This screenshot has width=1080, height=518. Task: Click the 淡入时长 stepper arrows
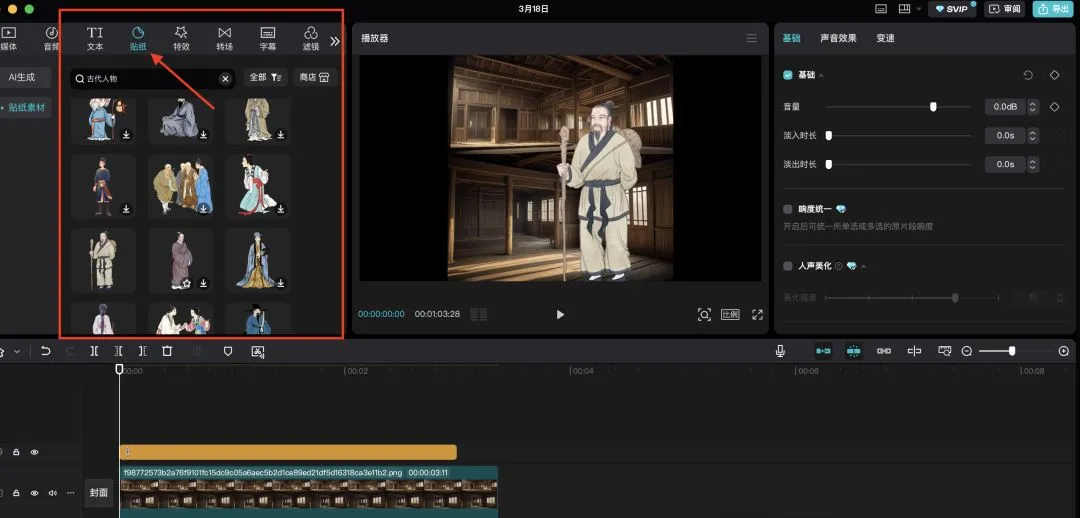[1032, 136]
